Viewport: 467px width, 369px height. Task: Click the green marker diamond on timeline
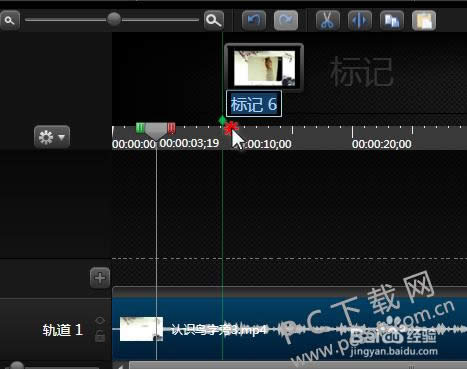click(x=222, y=120)
